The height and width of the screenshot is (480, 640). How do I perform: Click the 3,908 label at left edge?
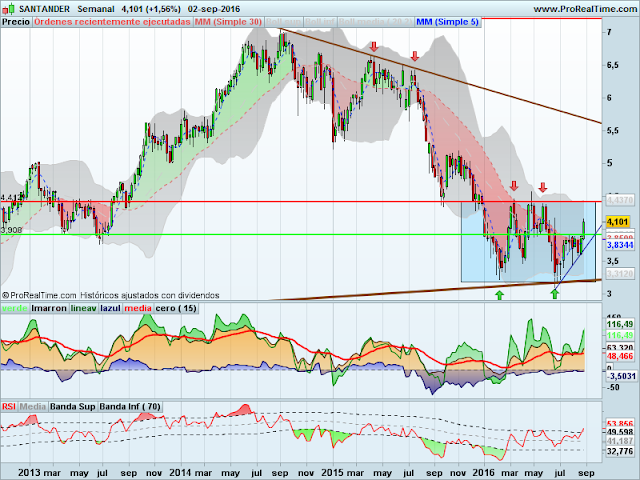click(x=11, y=230)
